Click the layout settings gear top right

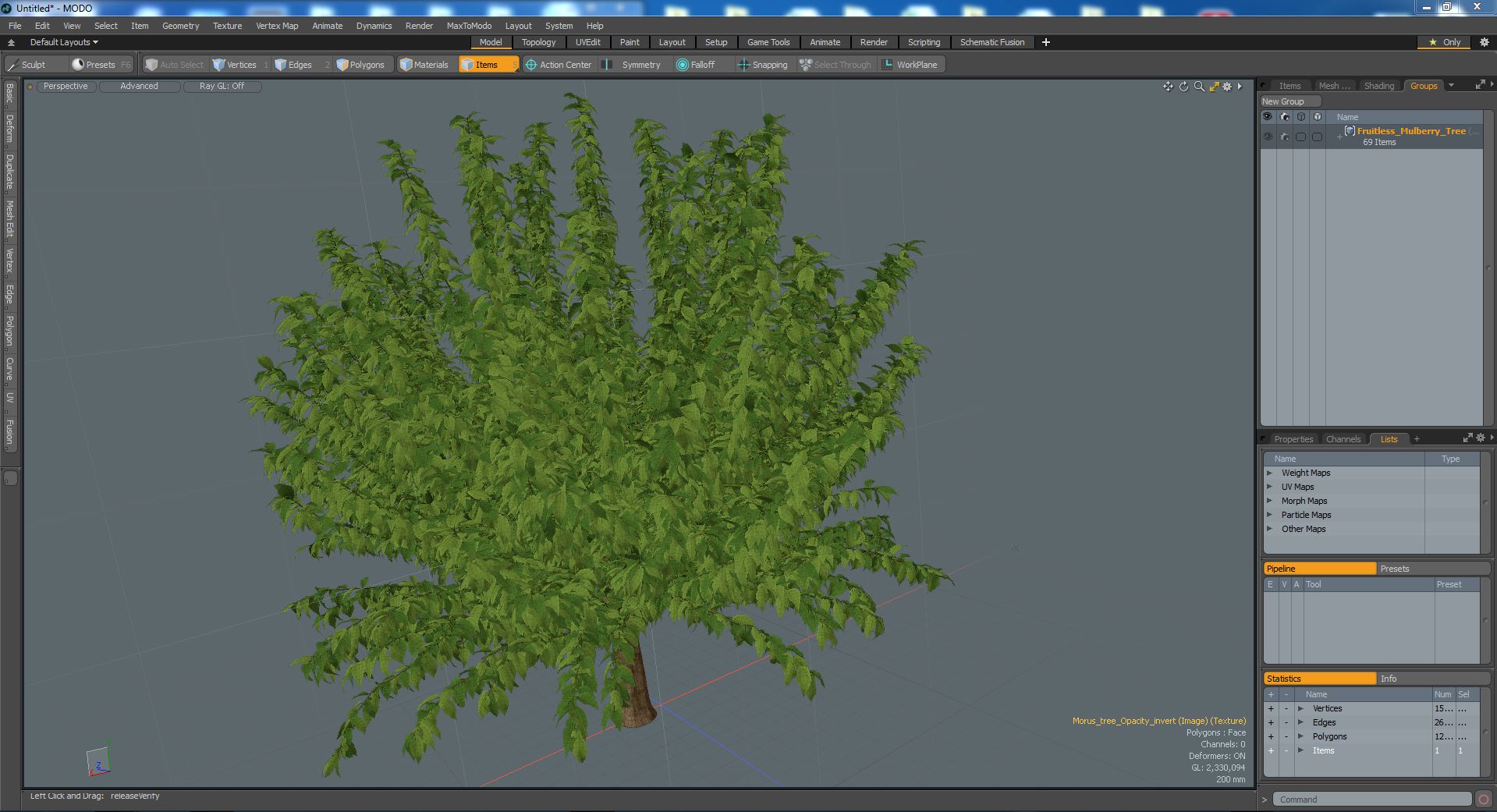coord(1484,42)
